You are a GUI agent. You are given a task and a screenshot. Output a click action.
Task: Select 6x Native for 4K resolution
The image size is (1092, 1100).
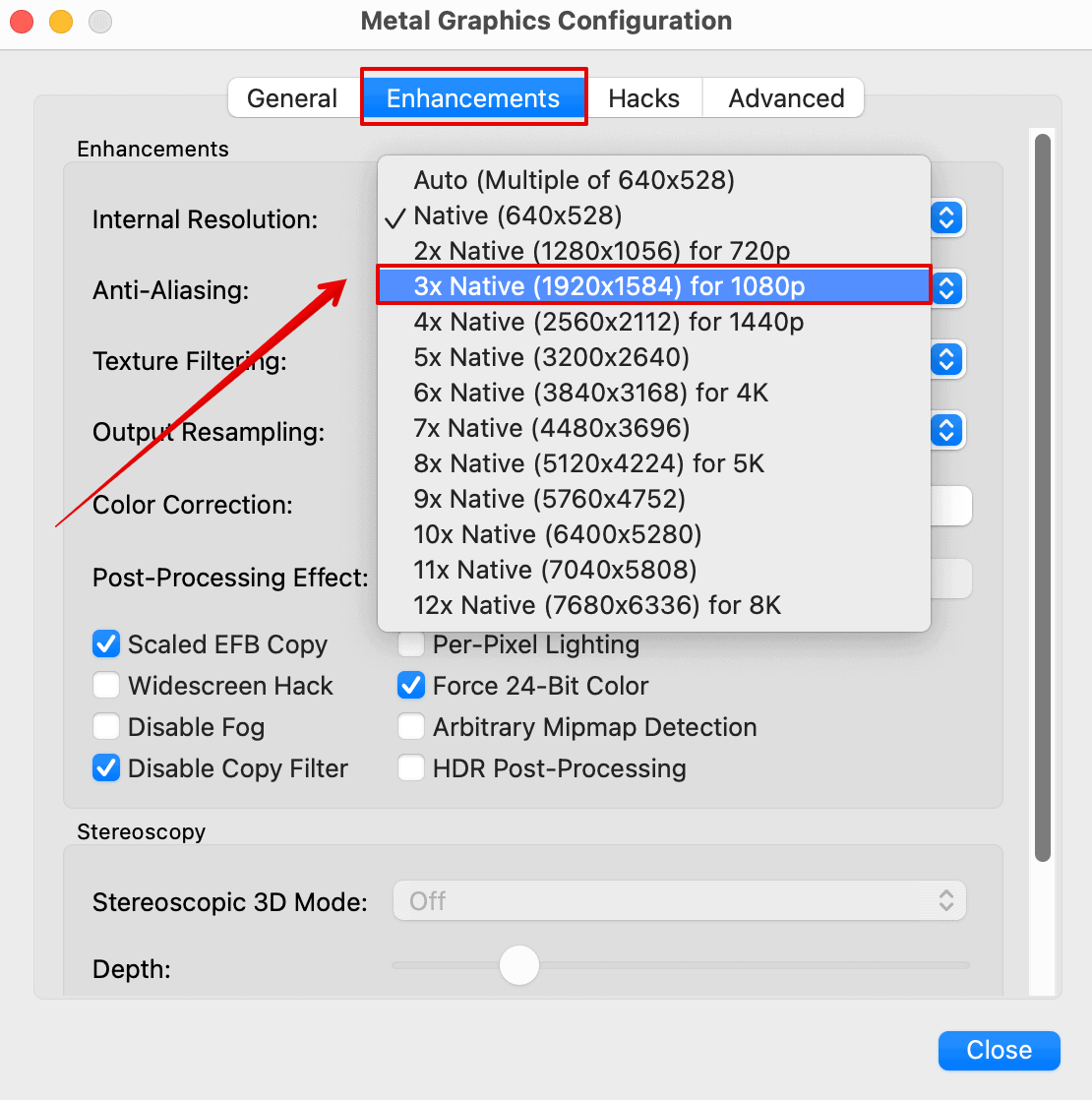coord(590,393)
